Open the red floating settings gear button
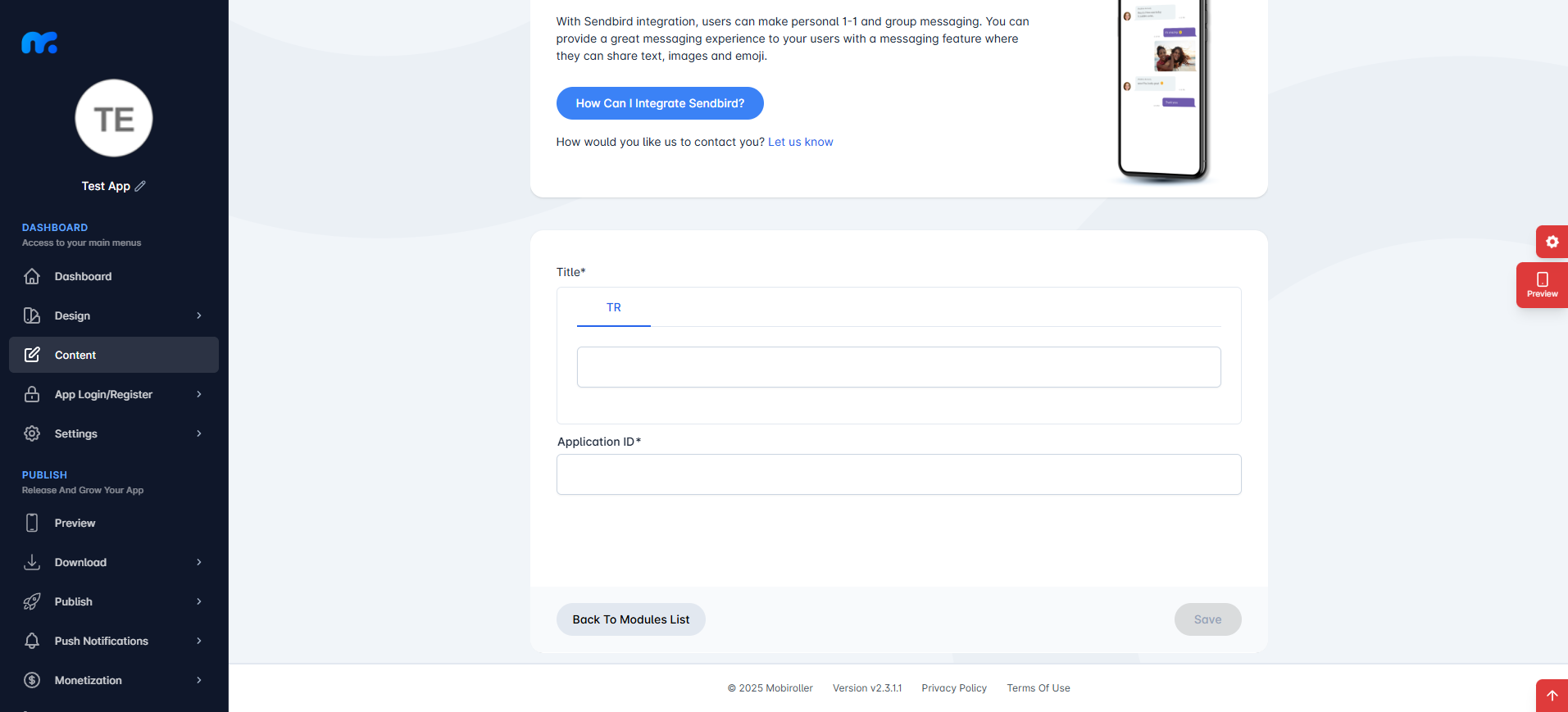1568x712 pixels. (1552, 242)
